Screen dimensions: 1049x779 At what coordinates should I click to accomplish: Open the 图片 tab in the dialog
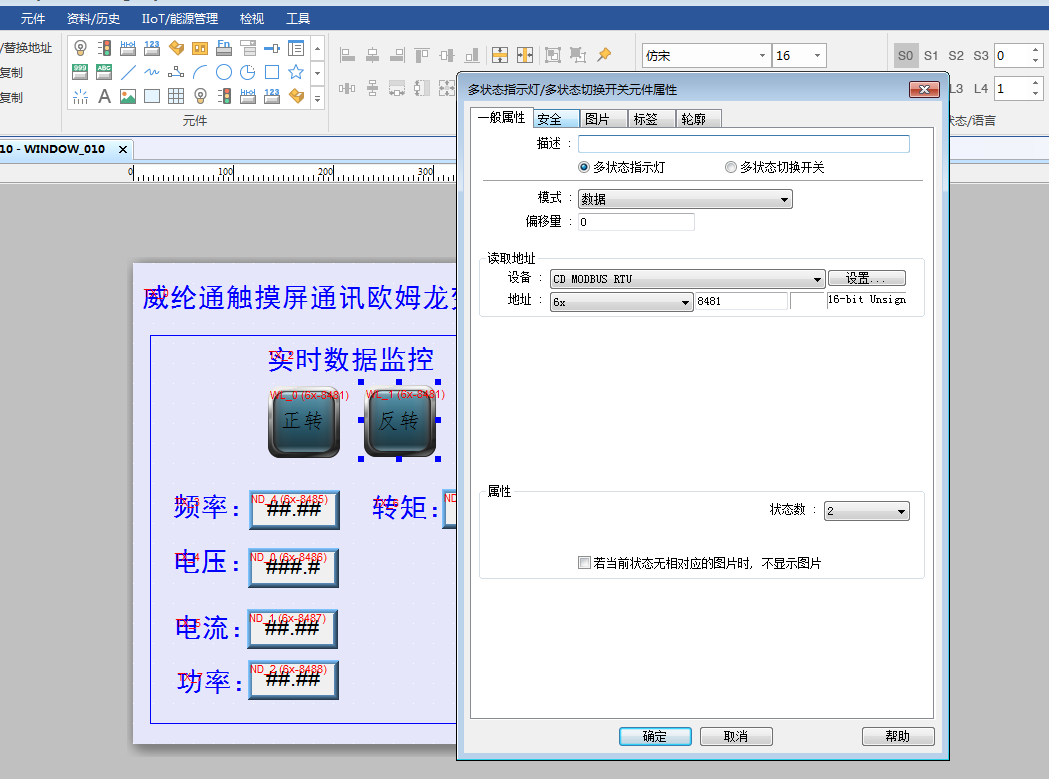597,119
